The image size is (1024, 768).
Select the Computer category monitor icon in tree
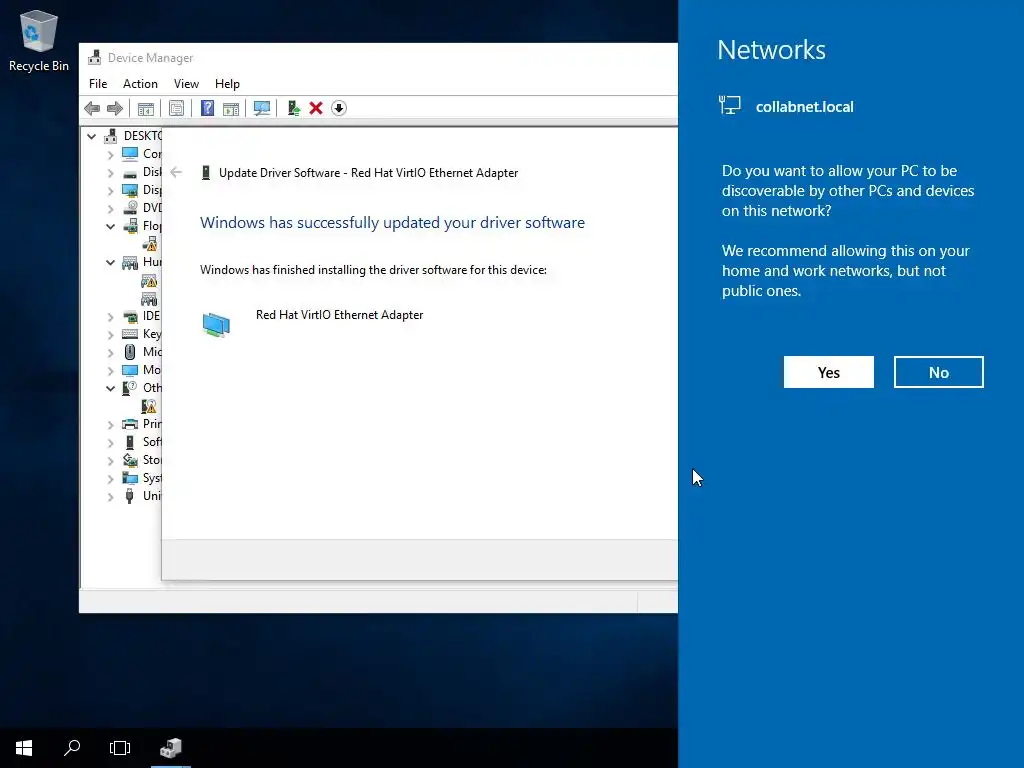[130, 153]
